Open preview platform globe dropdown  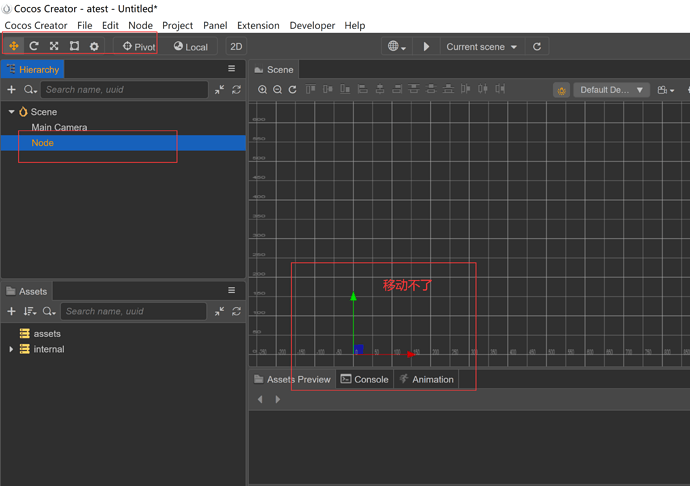click(x=396, y=46)
